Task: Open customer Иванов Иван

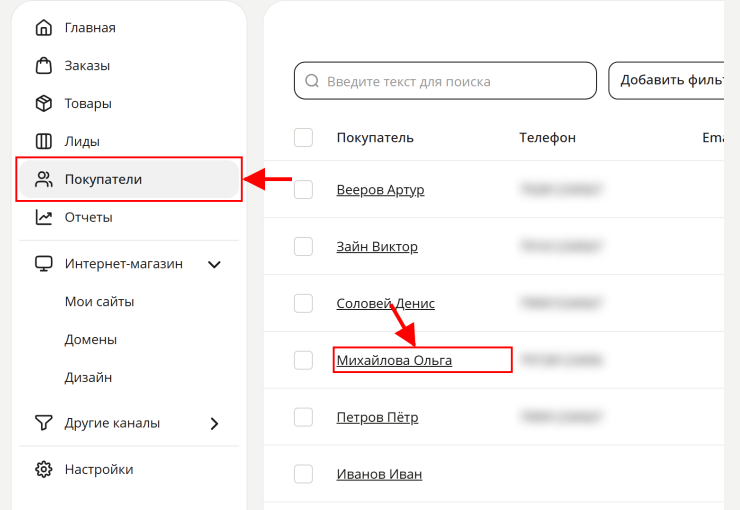Action: (x=379, y=474)
